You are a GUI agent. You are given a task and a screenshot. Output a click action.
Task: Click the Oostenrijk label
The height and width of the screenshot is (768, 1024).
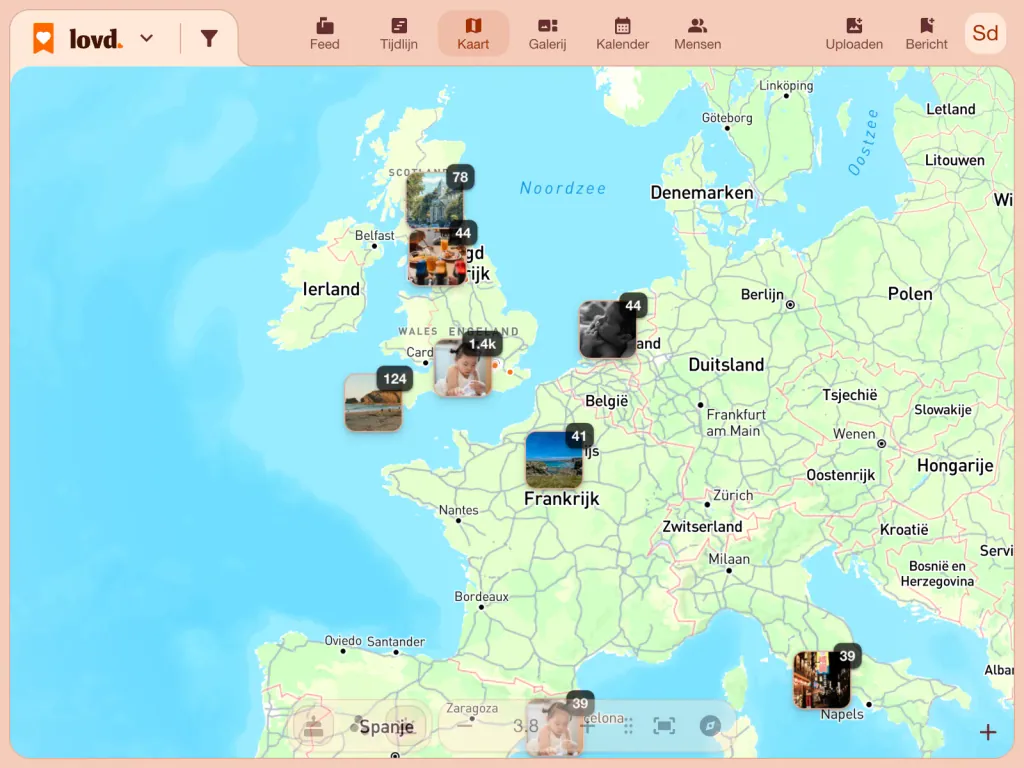[x=840, y=475]
